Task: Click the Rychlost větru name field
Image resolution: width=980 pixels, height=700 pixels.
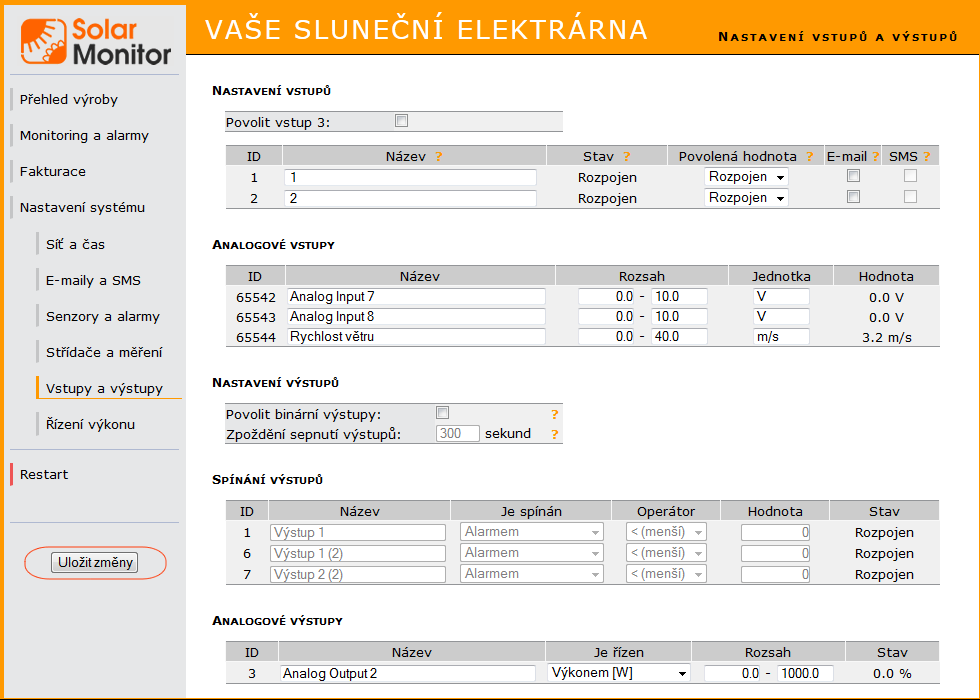Action: pos(416,337)
